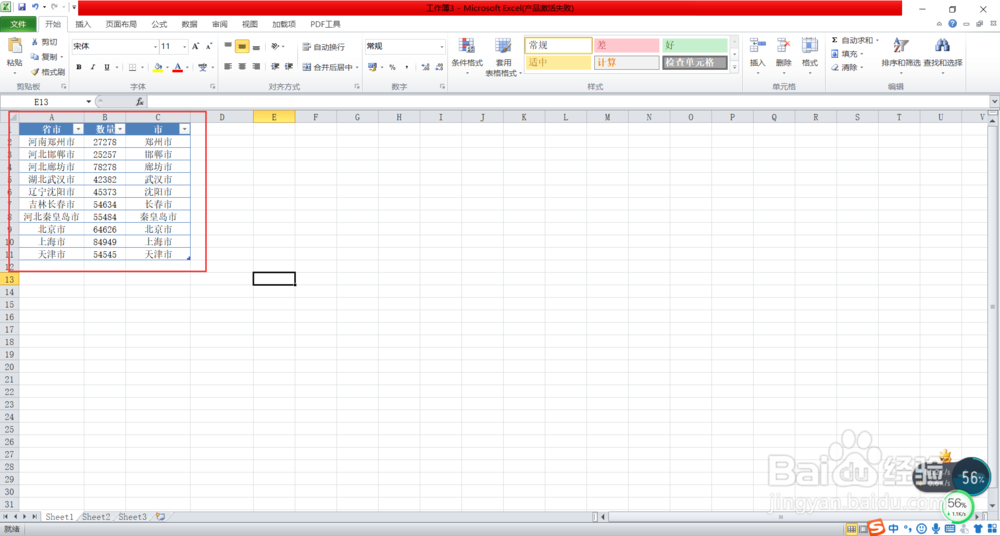The image size is (1000, 536).
Task: Apply percent style (%)
Action: point(392,67)
